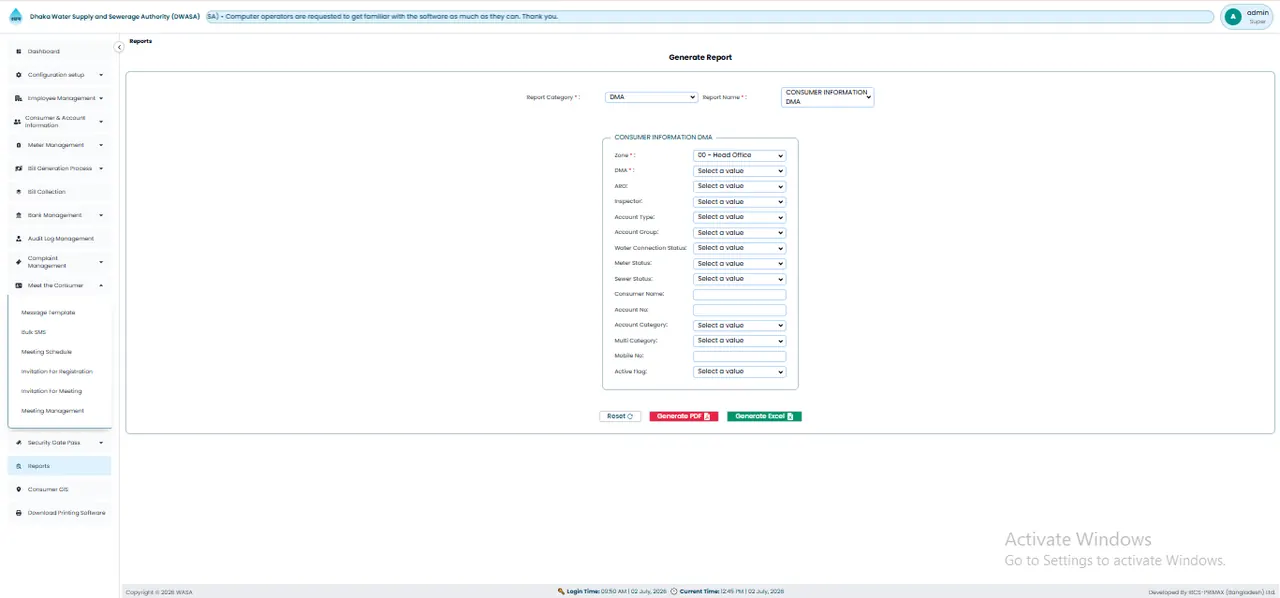Expand the Configuration setup menu

(59, 75)
